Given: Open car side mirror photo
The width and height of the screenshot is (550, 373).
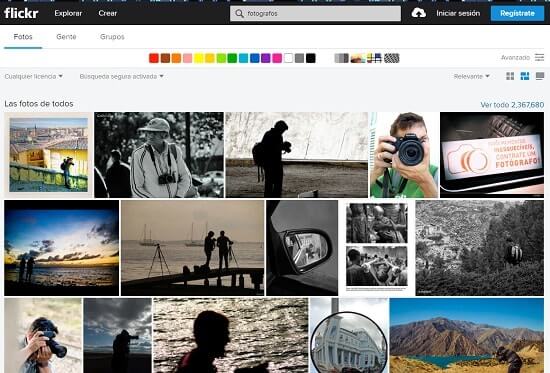Looking at the screenshot, I should (302, 248).
